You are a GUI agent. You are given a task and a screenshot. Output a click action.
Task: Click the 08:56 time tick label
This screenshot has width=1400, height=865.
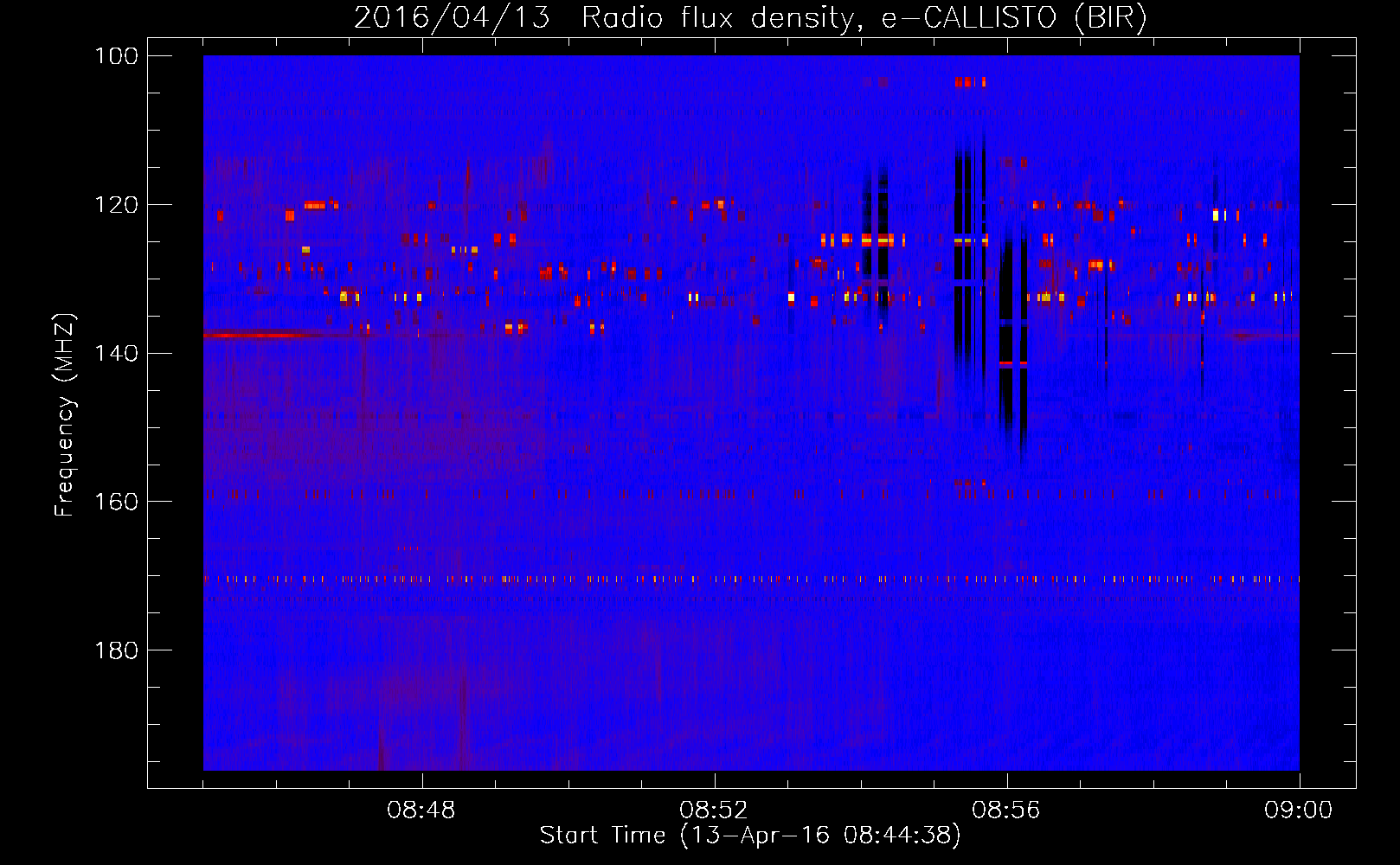[x=1006, y=811]
